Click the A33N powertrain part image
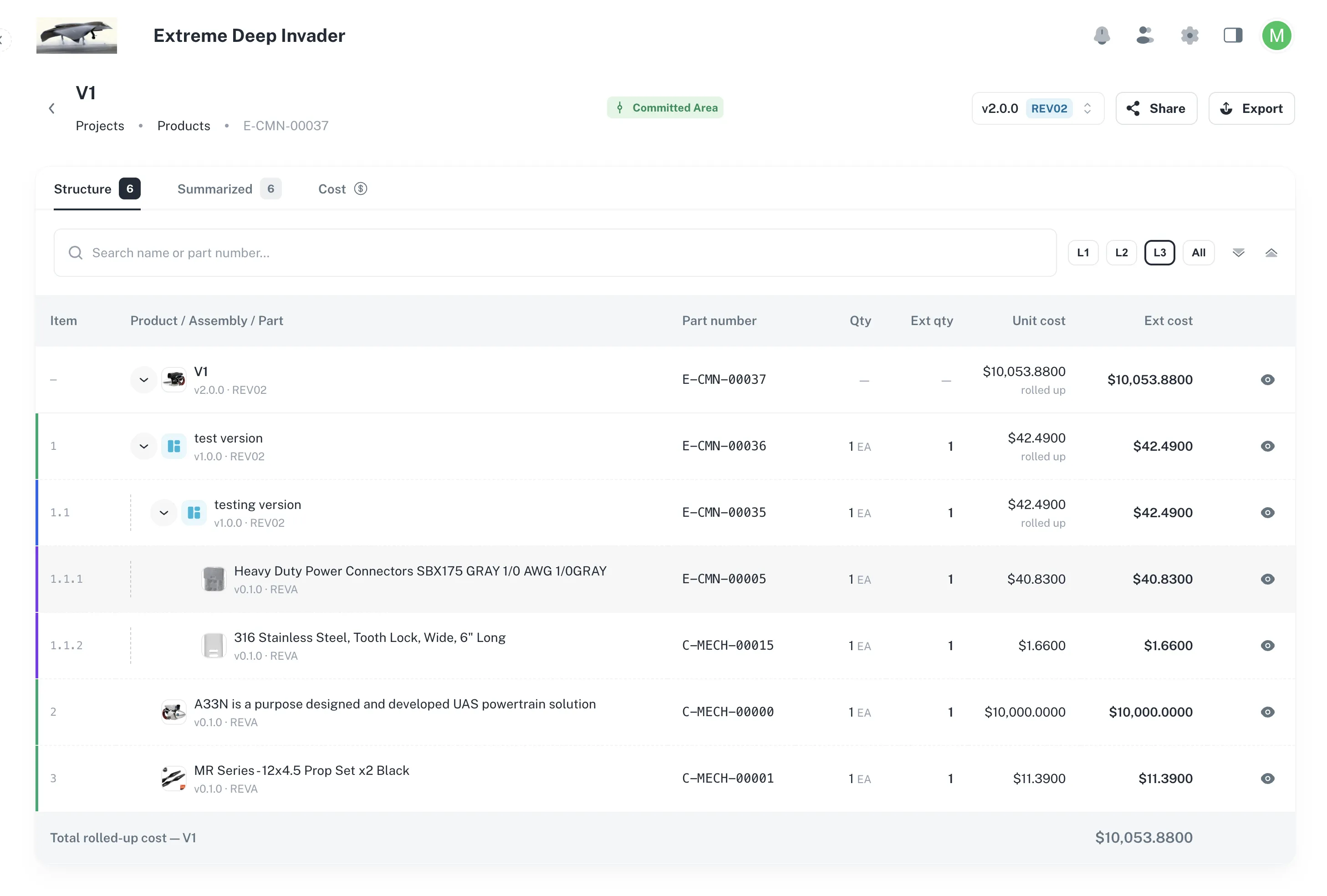The height and width of the screenshot is (896, 1327). pyautogui.click(x=174, y=712)
